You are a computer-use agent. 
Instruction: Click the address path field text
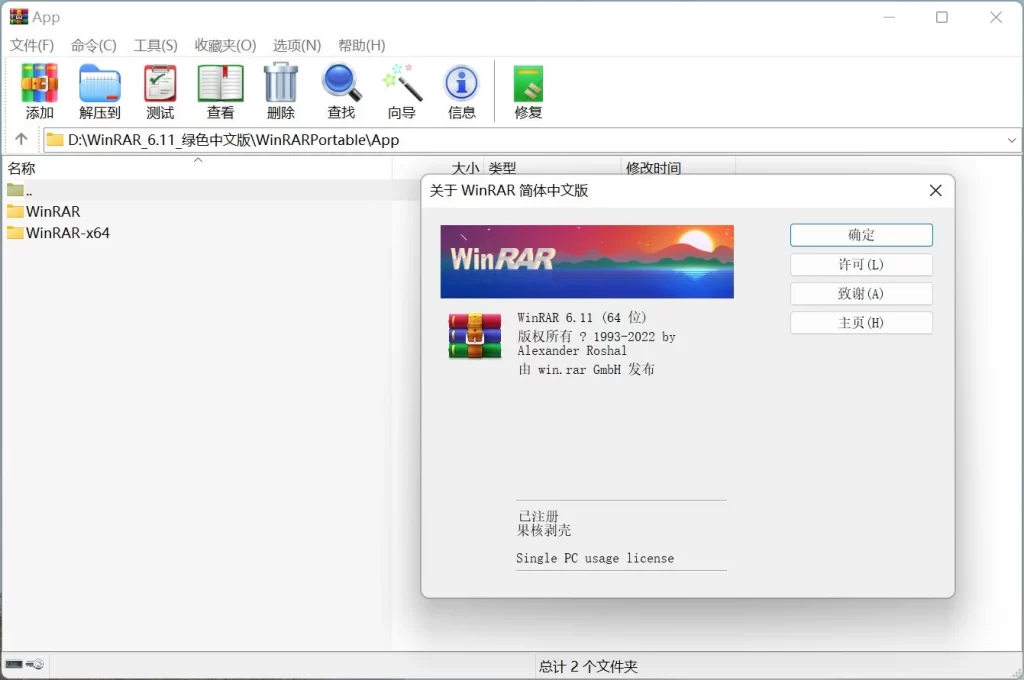(x=233, y=140)
